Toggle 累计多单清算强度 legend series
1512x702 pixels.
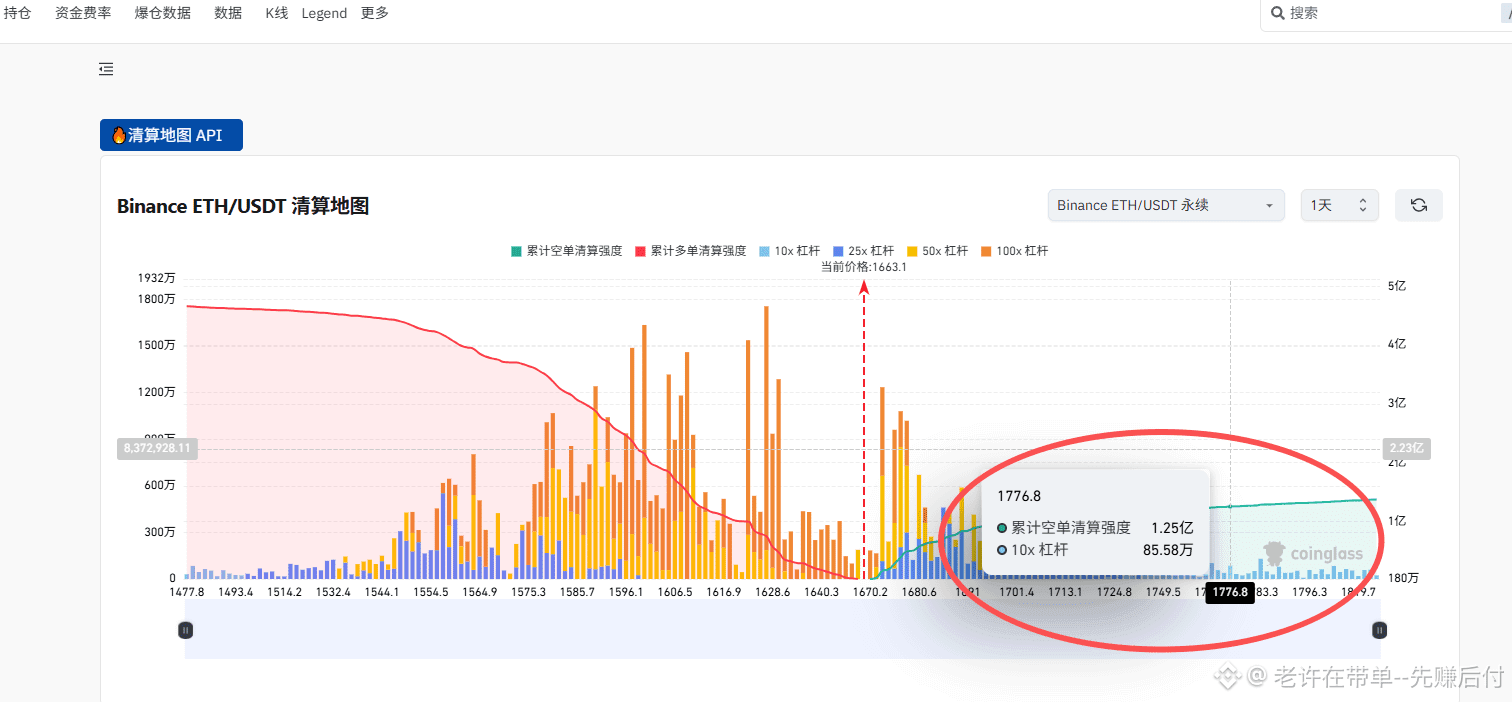[690, 251]
